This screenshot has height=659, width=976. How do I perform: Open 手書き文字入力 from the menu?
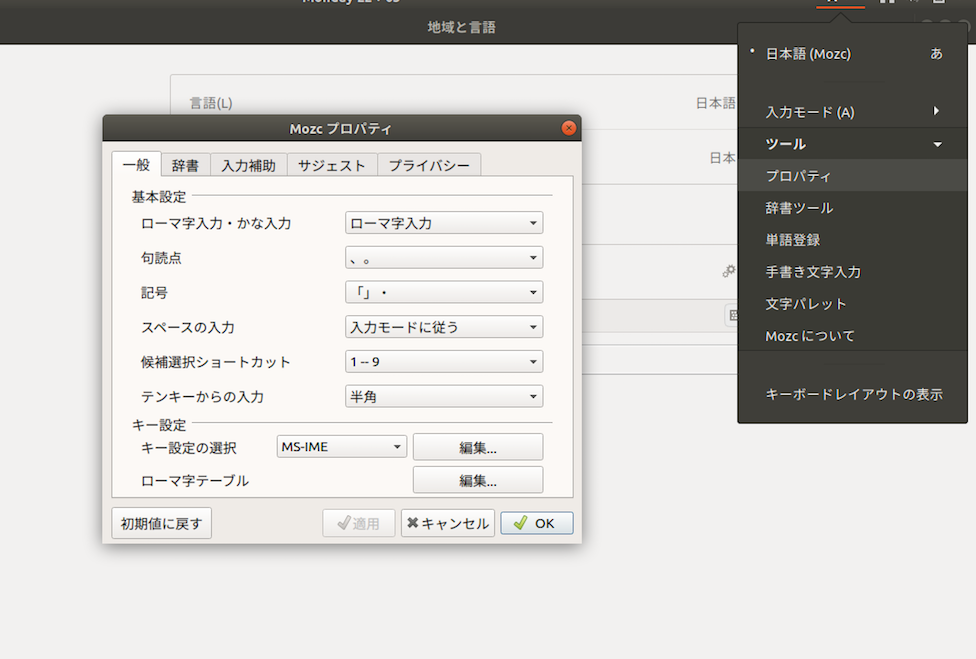click(852, 272)
